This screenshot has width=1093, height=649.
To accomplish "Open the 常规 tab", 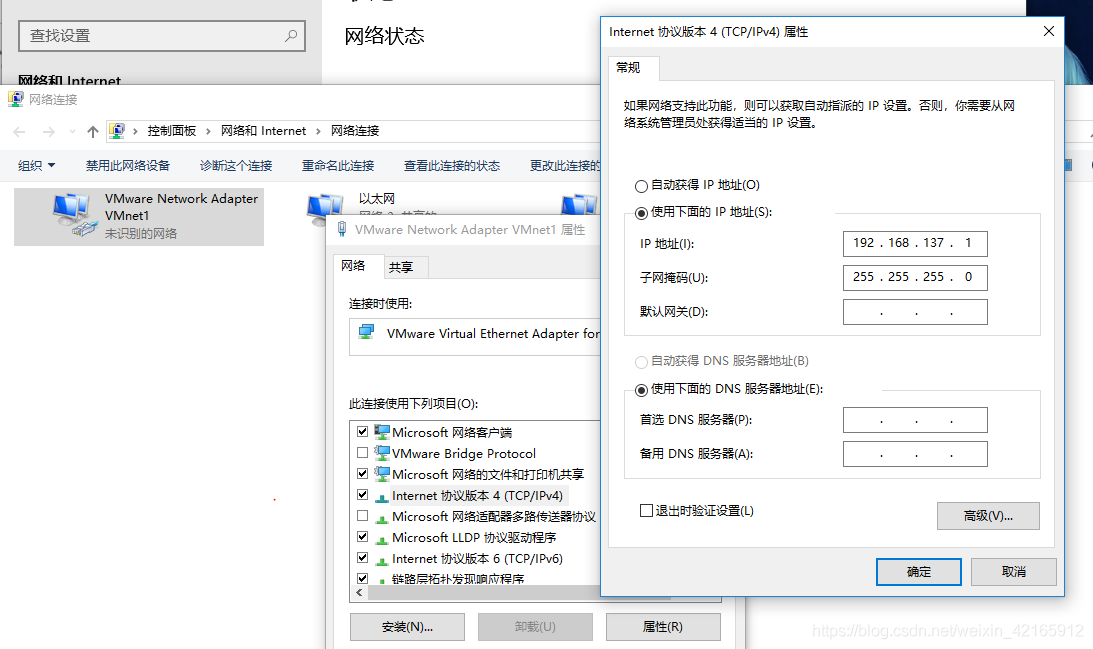I will (x=631, y=68).
